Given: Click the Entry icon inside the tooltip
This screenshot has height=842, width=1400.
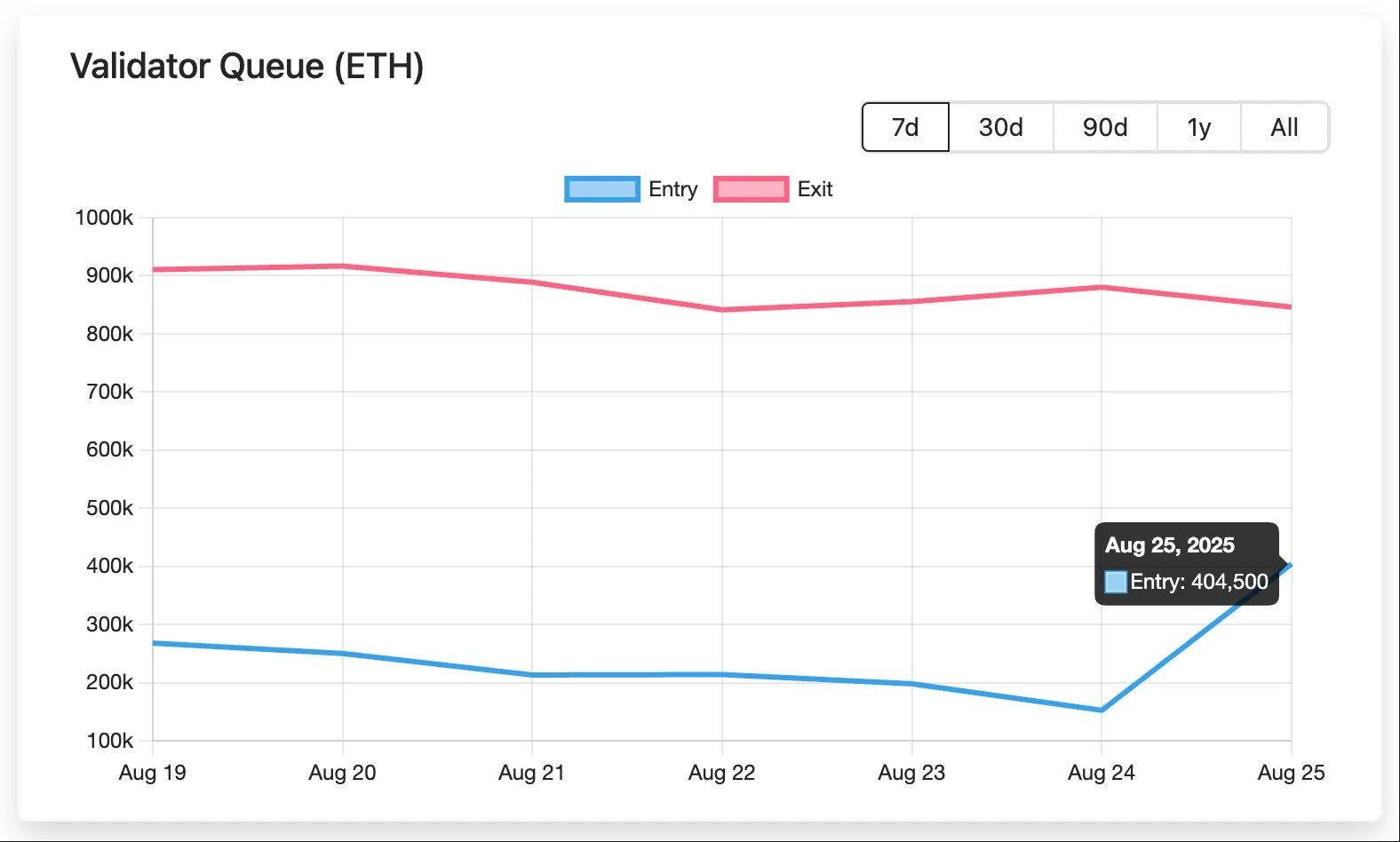Looking at the screenshot, I should tap(1114, 582).
